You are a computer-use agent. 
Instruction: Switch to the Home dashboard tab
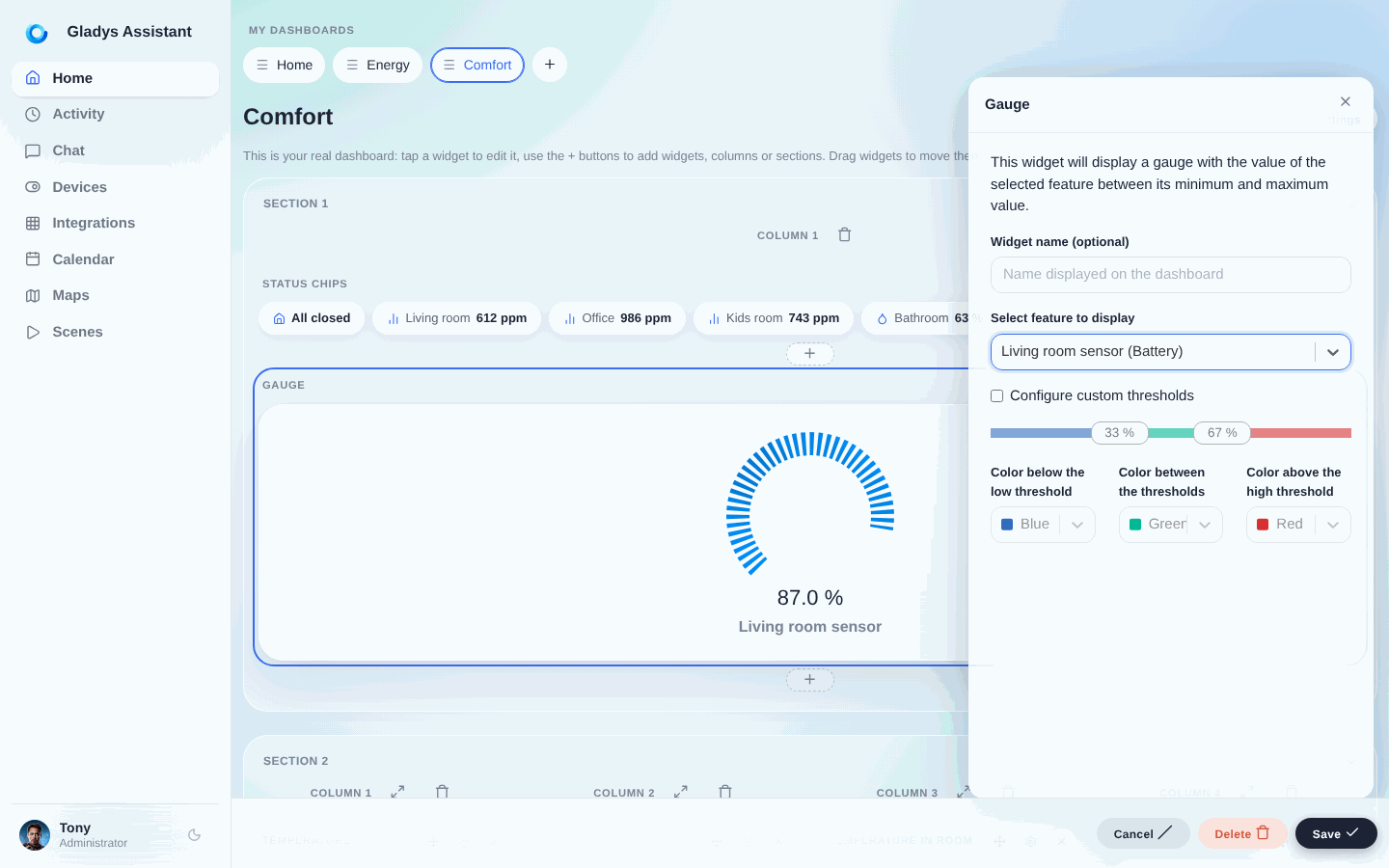pos(285,65)
